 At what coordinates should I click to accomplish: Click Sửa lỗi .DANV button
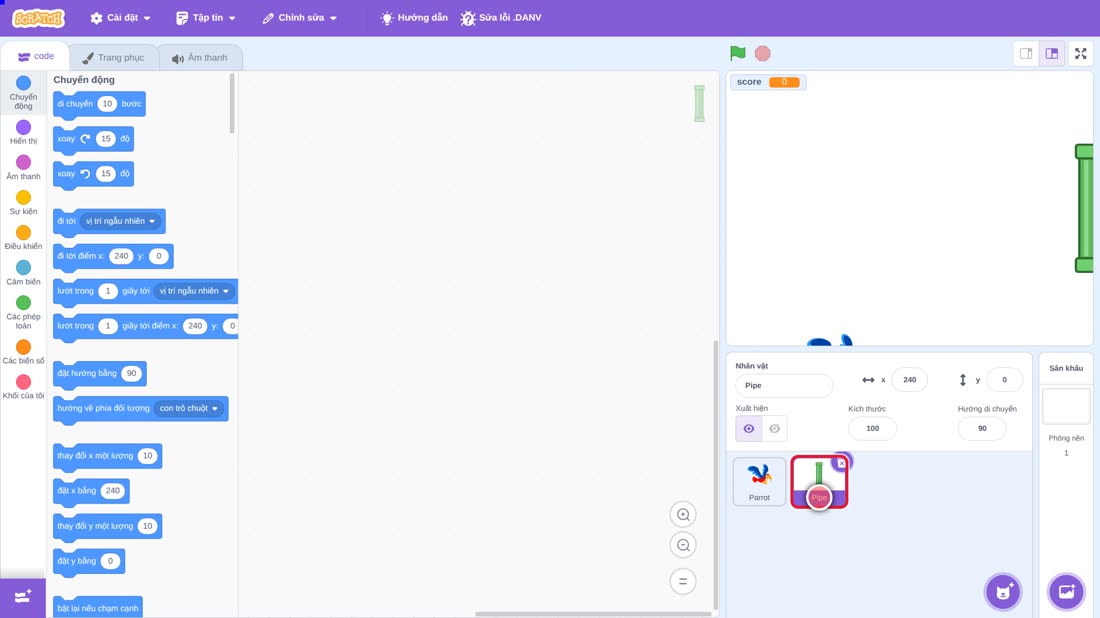pos(501,18)
